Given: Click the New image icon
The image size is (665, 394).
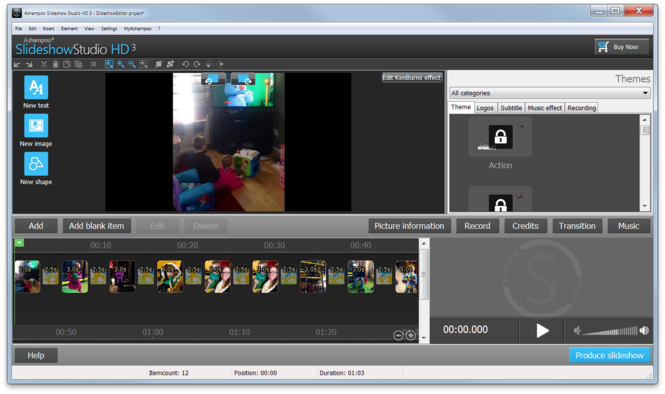Looking at the screenshot, I should click(x=36, y=125).
